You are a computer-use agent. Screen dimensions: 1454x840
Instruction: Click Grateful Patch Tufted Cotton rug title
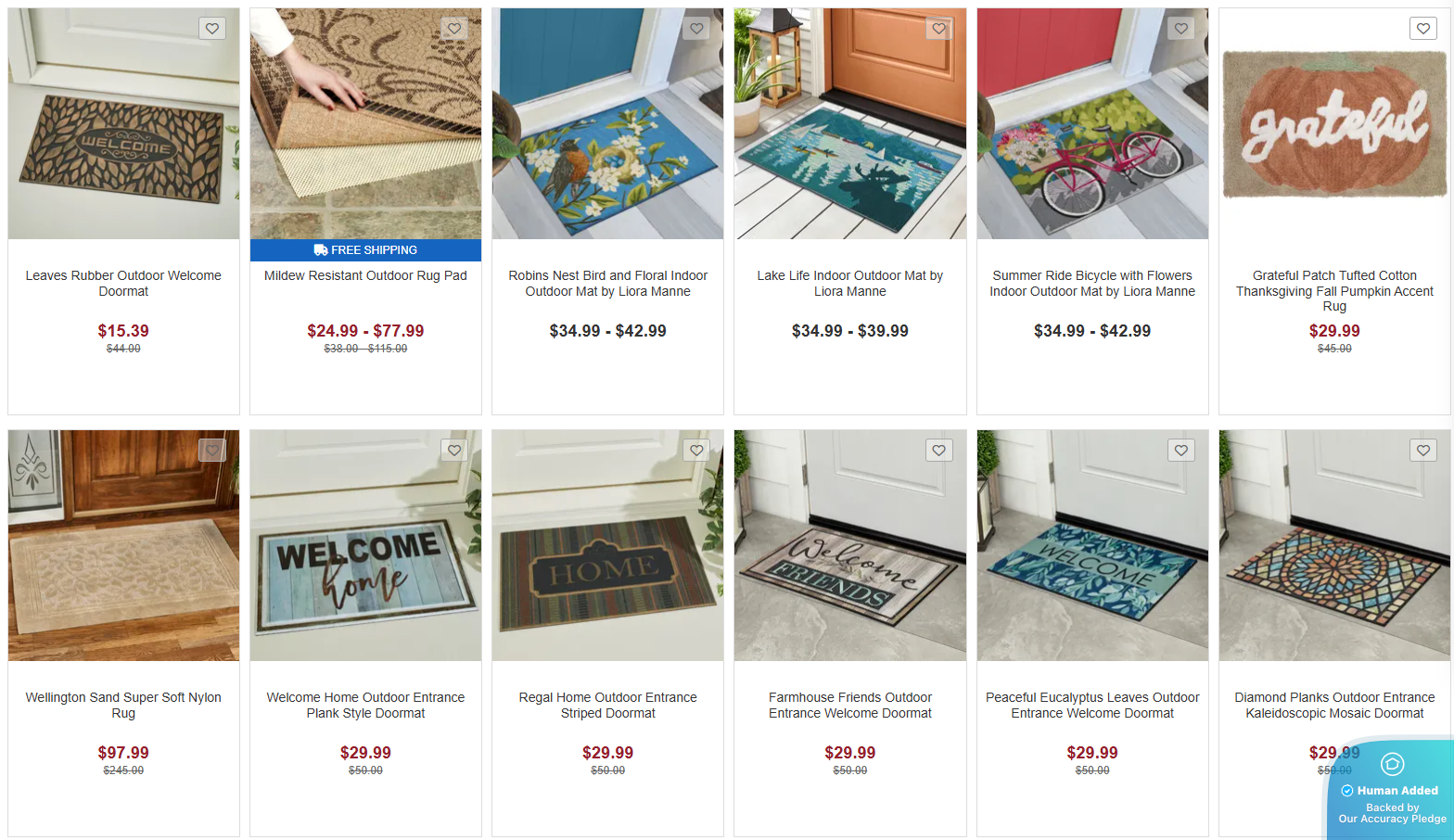pos(1334,291)
